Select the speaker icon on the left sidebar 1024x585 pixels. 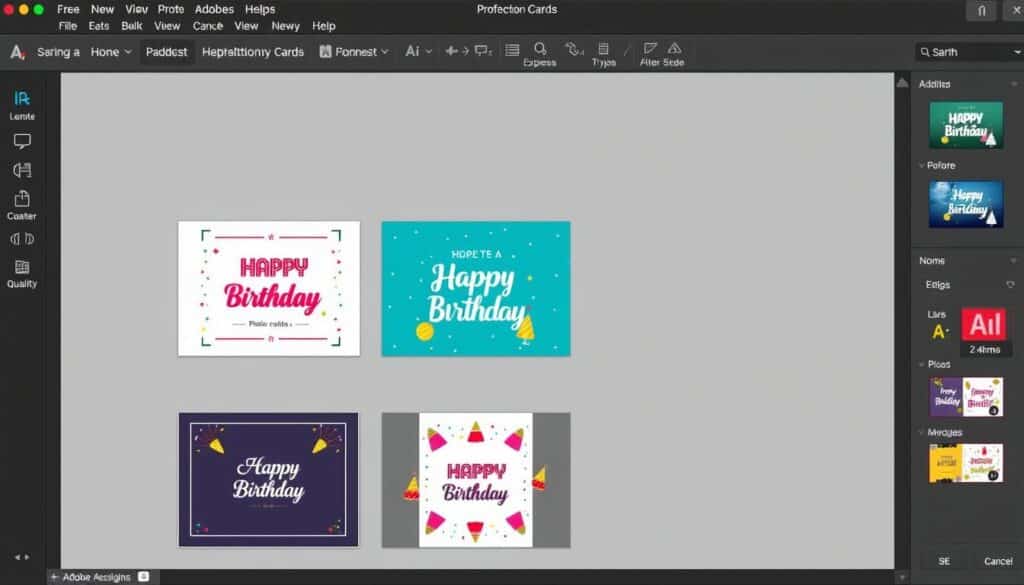(21, 238)
